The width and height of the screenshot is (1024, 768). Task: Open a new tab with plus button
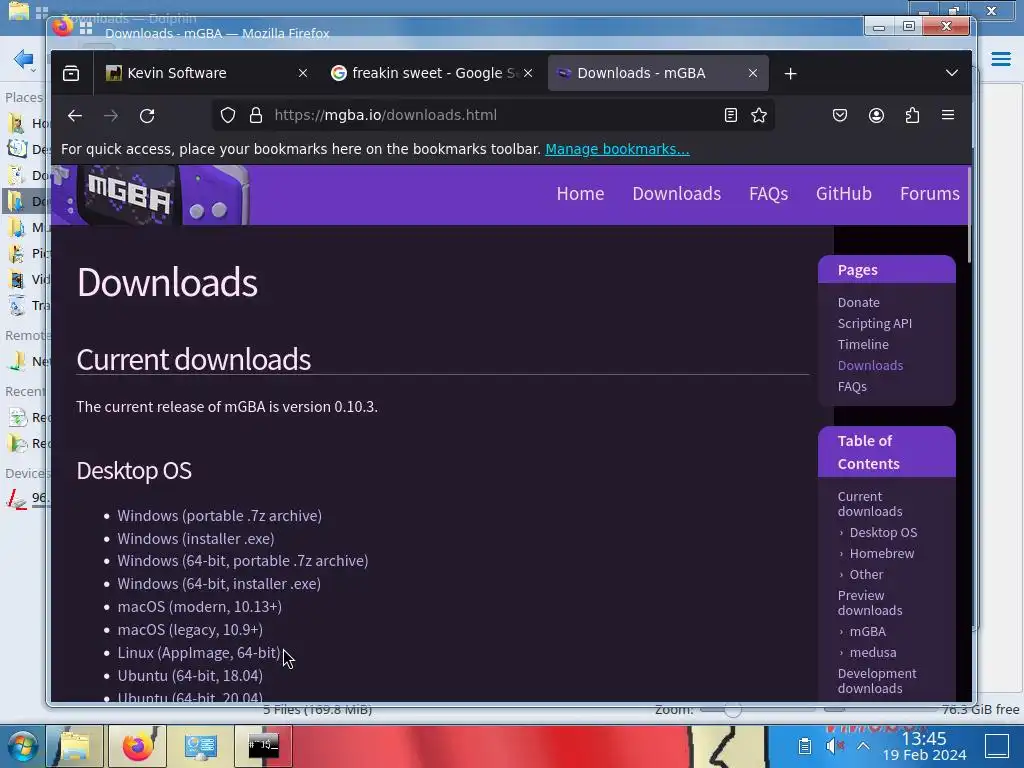[x=790, y=74]
